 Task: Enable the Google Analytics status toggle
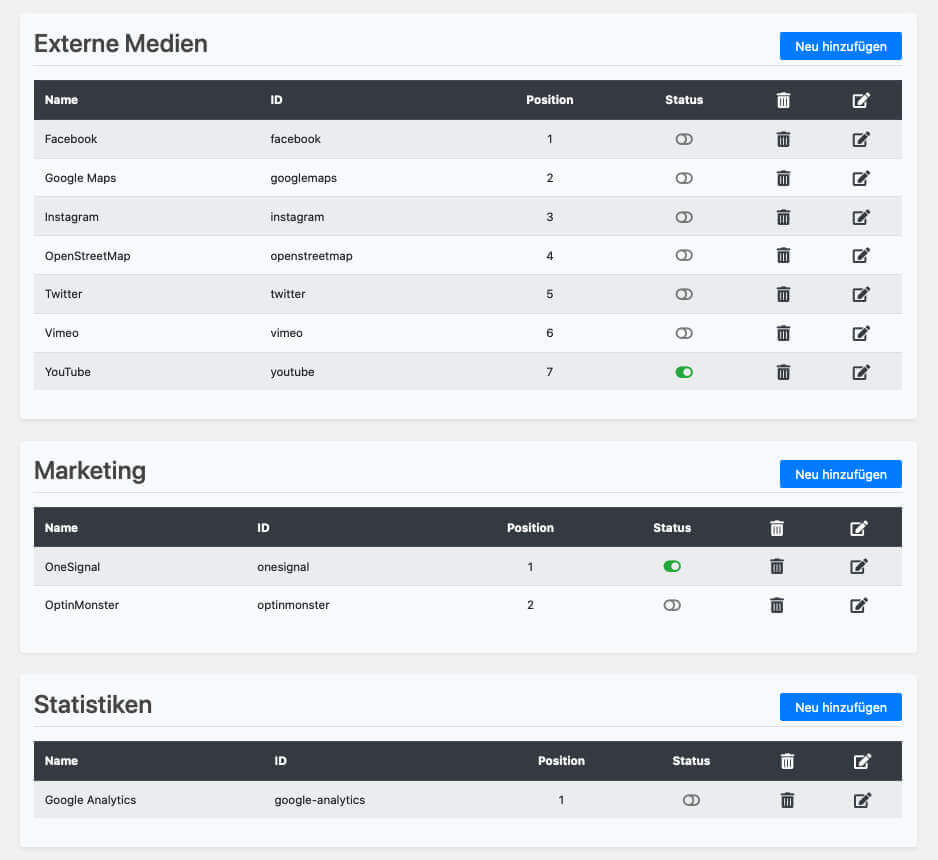691,800
